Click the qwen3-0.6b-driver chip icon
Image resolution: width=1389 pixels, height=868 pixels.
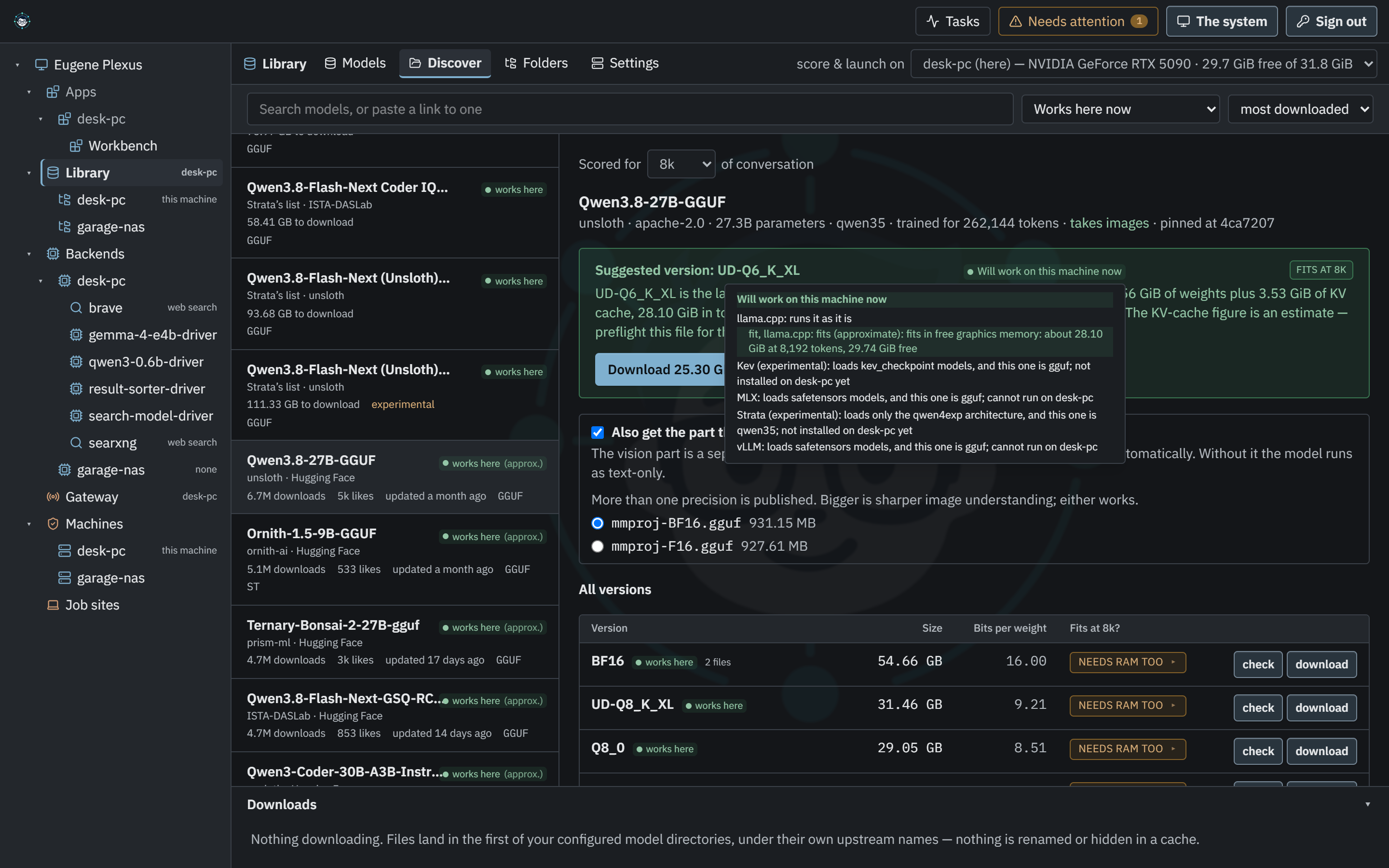coord(76,362)
